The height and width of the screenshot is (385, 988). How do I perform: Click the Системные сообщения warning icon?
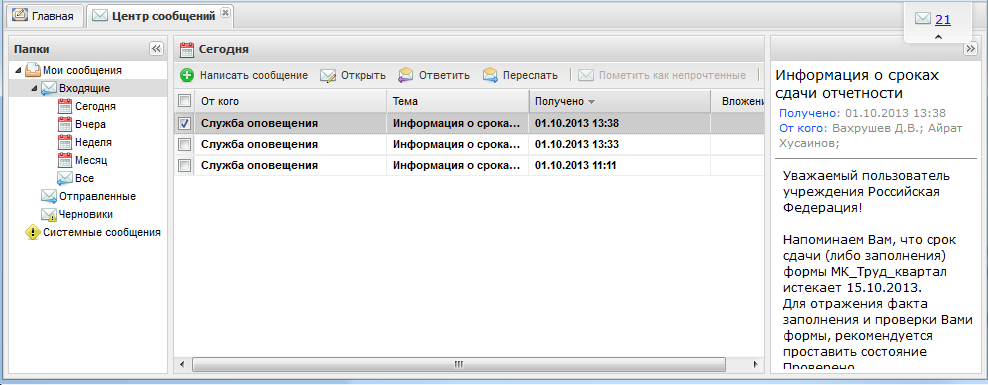[33, 233]
